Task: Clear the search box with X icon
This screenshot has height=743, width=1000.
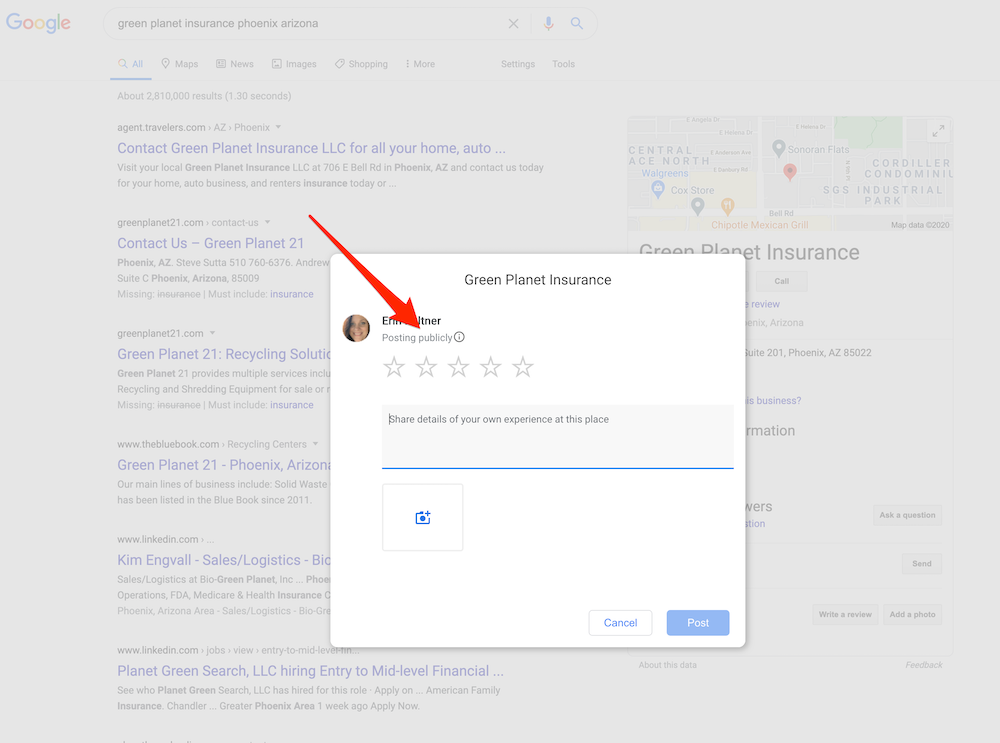Action: point(513,24)
